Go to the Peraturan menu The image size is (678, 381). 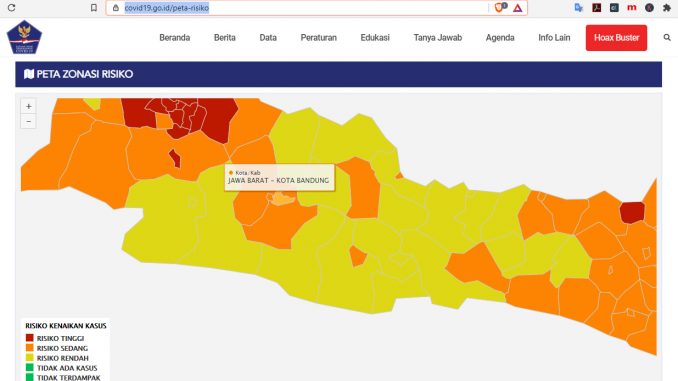319,38
